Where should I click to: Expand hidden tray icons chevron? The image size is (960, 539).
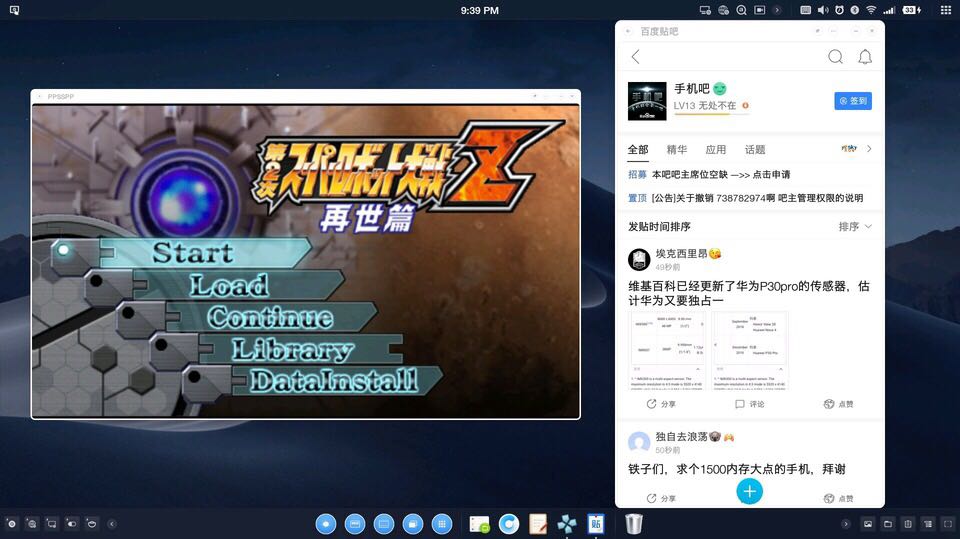point(777,10)
